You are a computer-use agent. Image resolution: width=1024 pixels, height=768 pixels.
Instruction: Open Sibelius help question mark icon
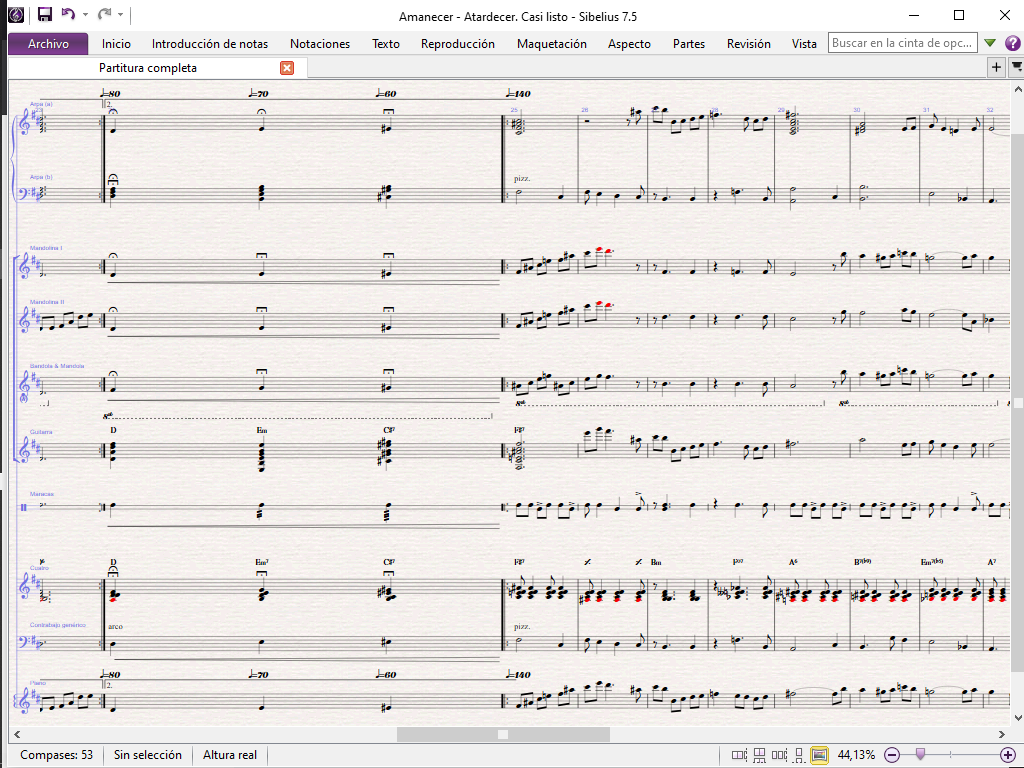(x=1012, y=43)
